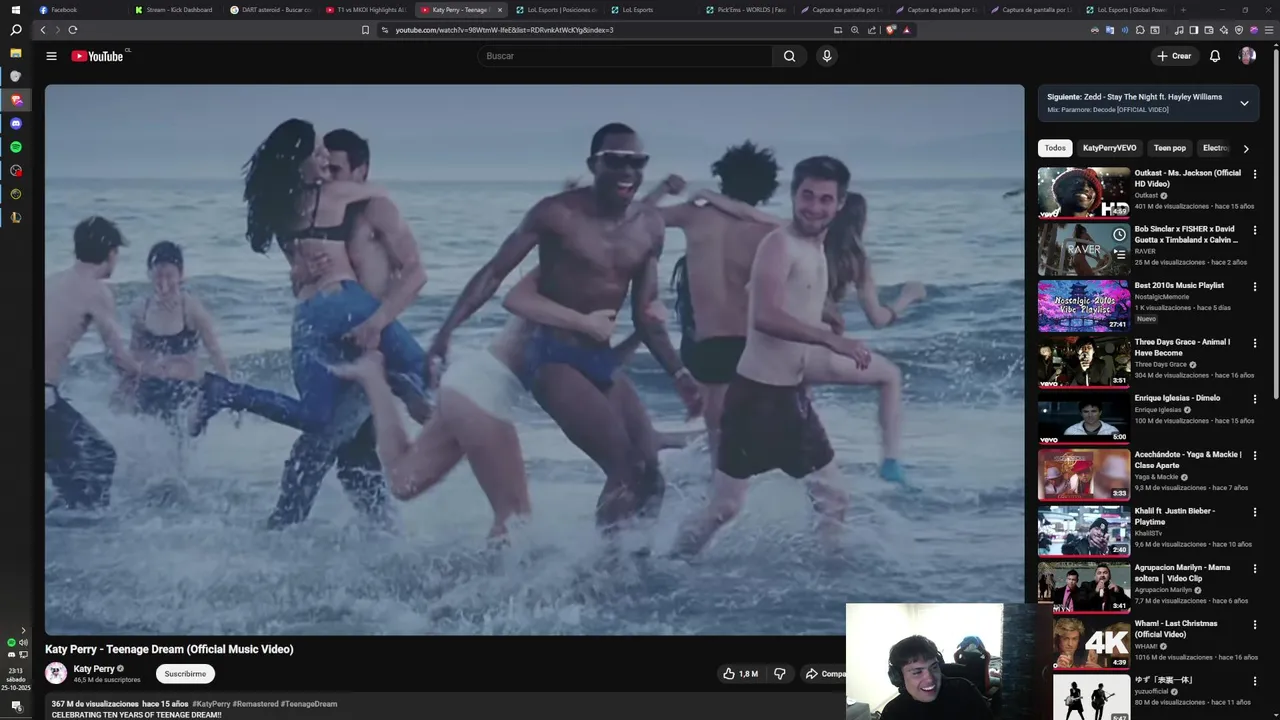Open Brave Rewards triangle icon
1280x720 pixels.
(x=907, y=30)
